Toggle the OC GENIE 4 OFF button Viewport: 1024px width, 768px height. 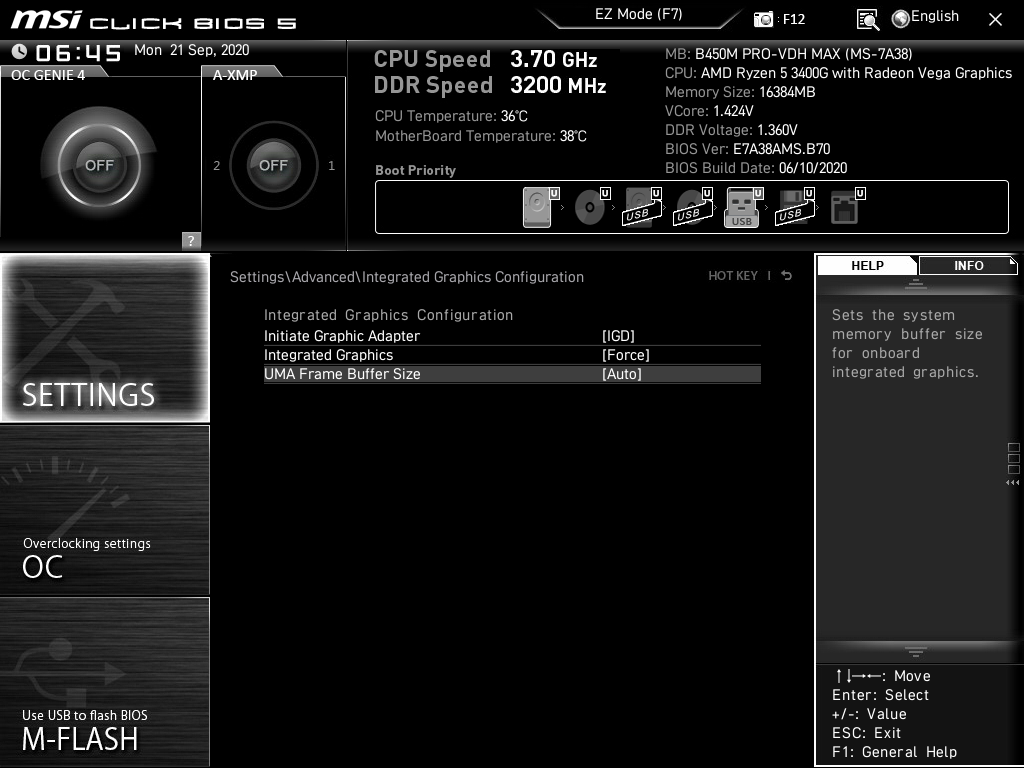[x=99, y=165]
